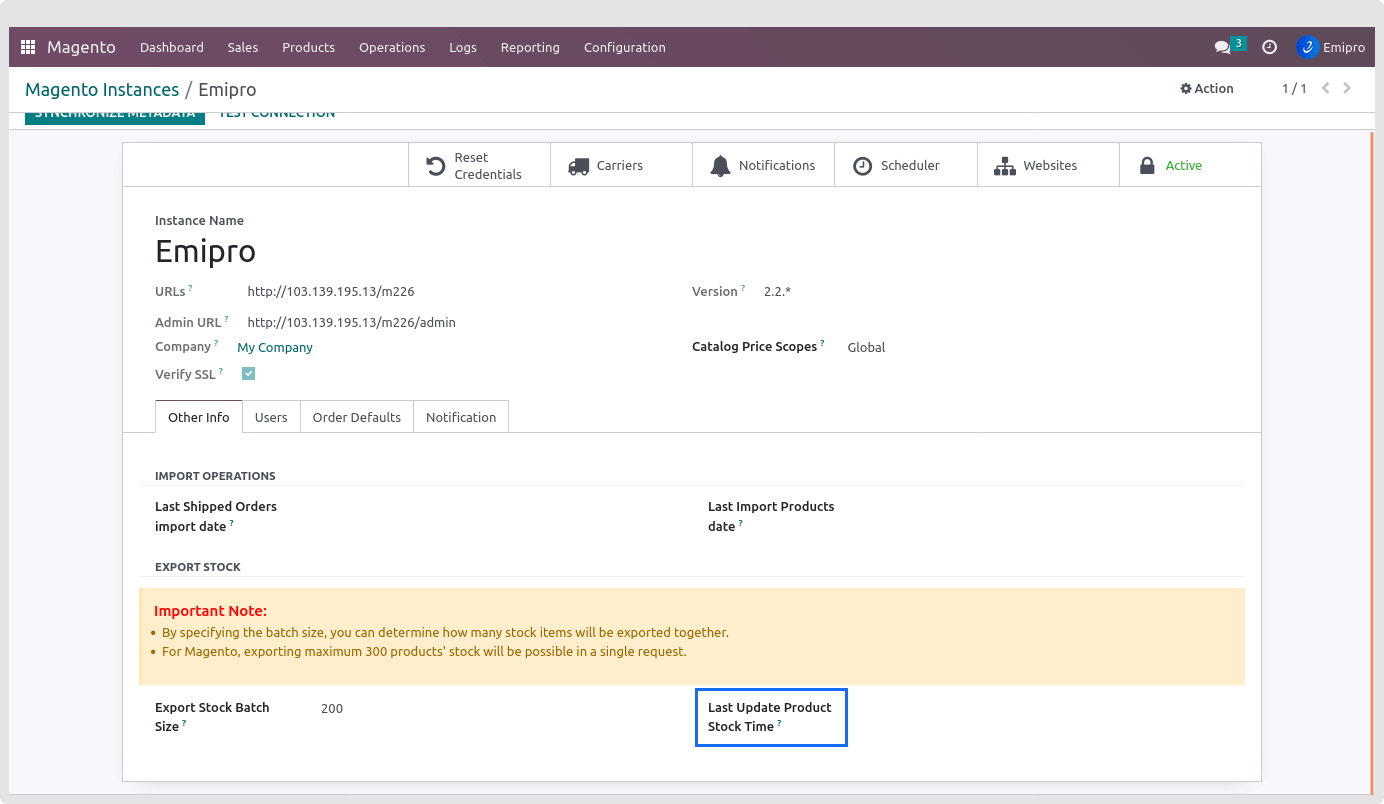
Task: Switch to the Users tab
Action: pos(271,417)
